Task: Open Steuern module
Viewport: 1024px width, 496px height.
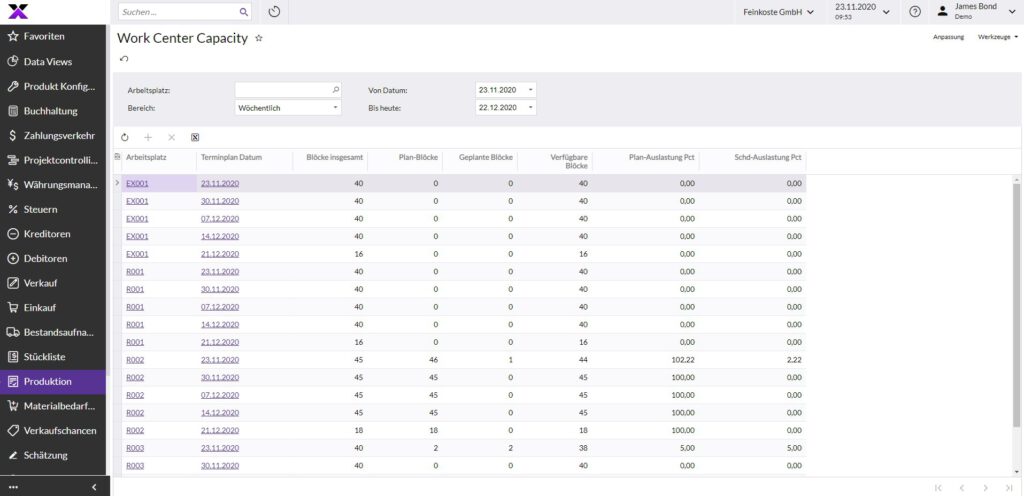Action: pos(53,209)
